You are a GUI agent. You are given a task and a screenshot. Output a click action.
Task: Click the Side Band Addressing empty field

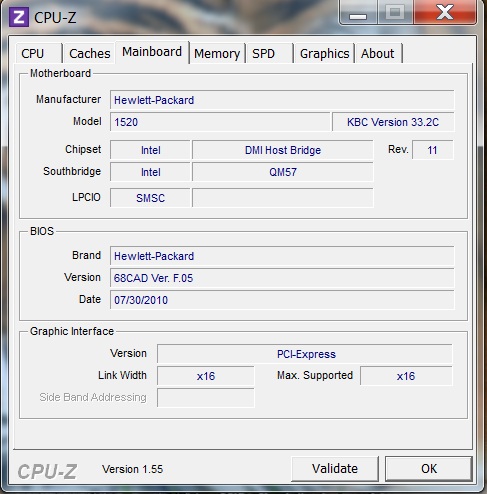[x=206, y=398]
